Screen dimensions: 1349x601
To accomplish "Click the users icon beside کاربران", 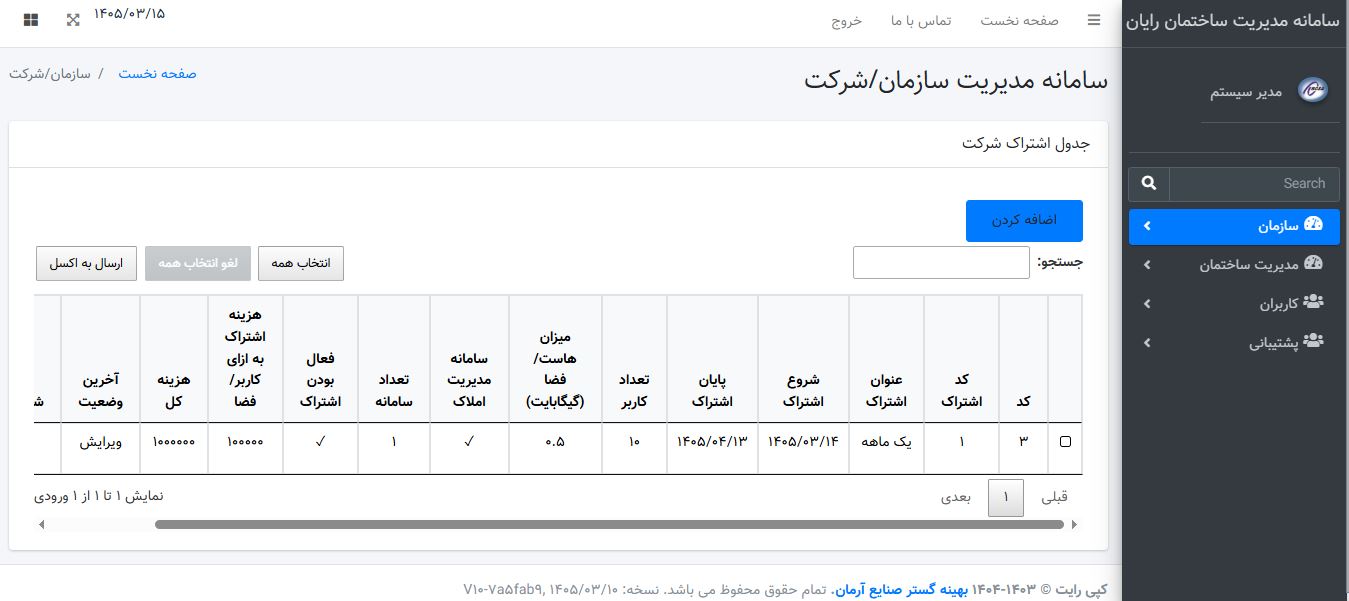I will pyautogui.click(x=1314, y=303).
